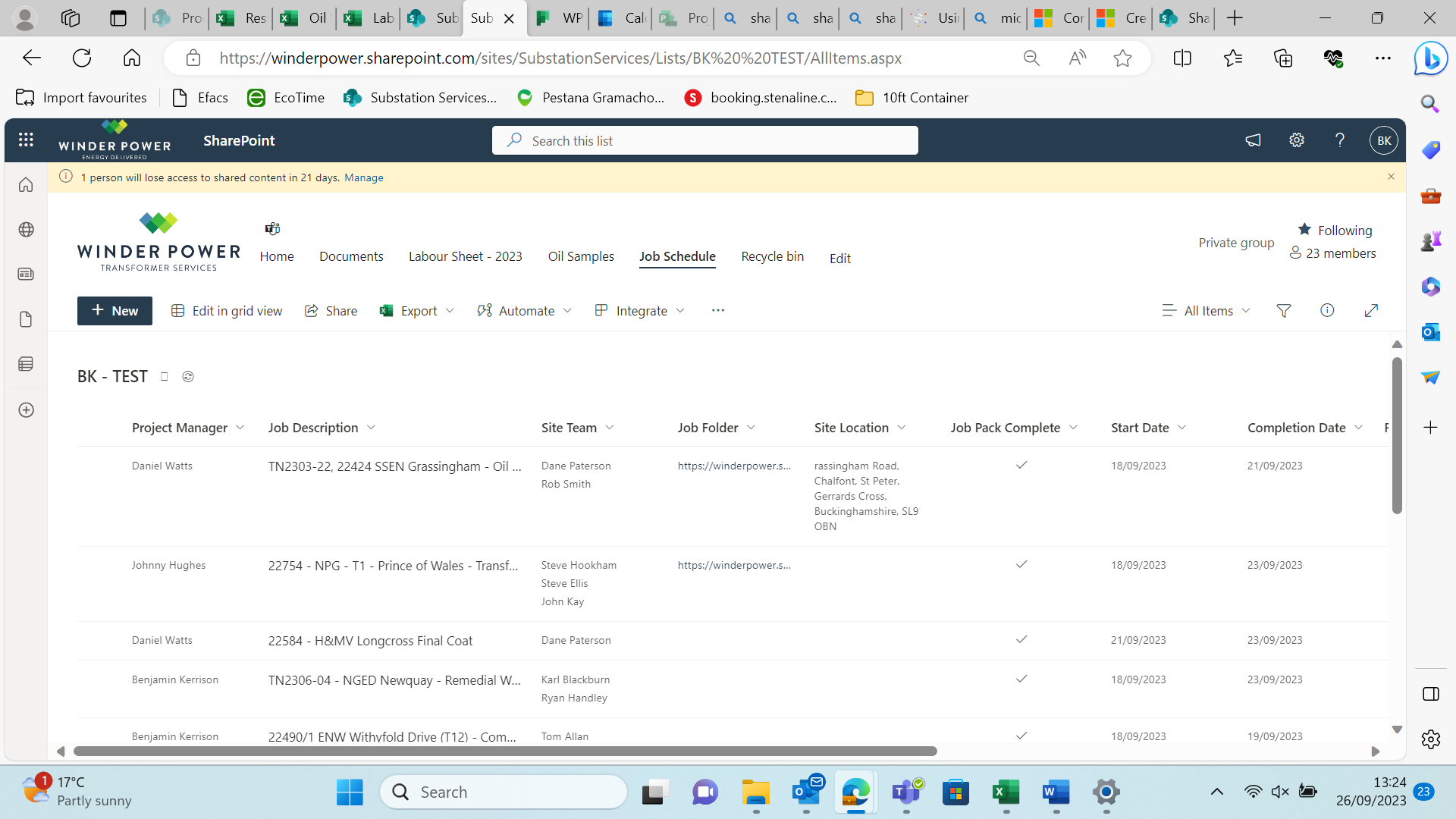1456x819 pixels.
Task: Open the details pane info icon
Action: tap(1327, 310)
